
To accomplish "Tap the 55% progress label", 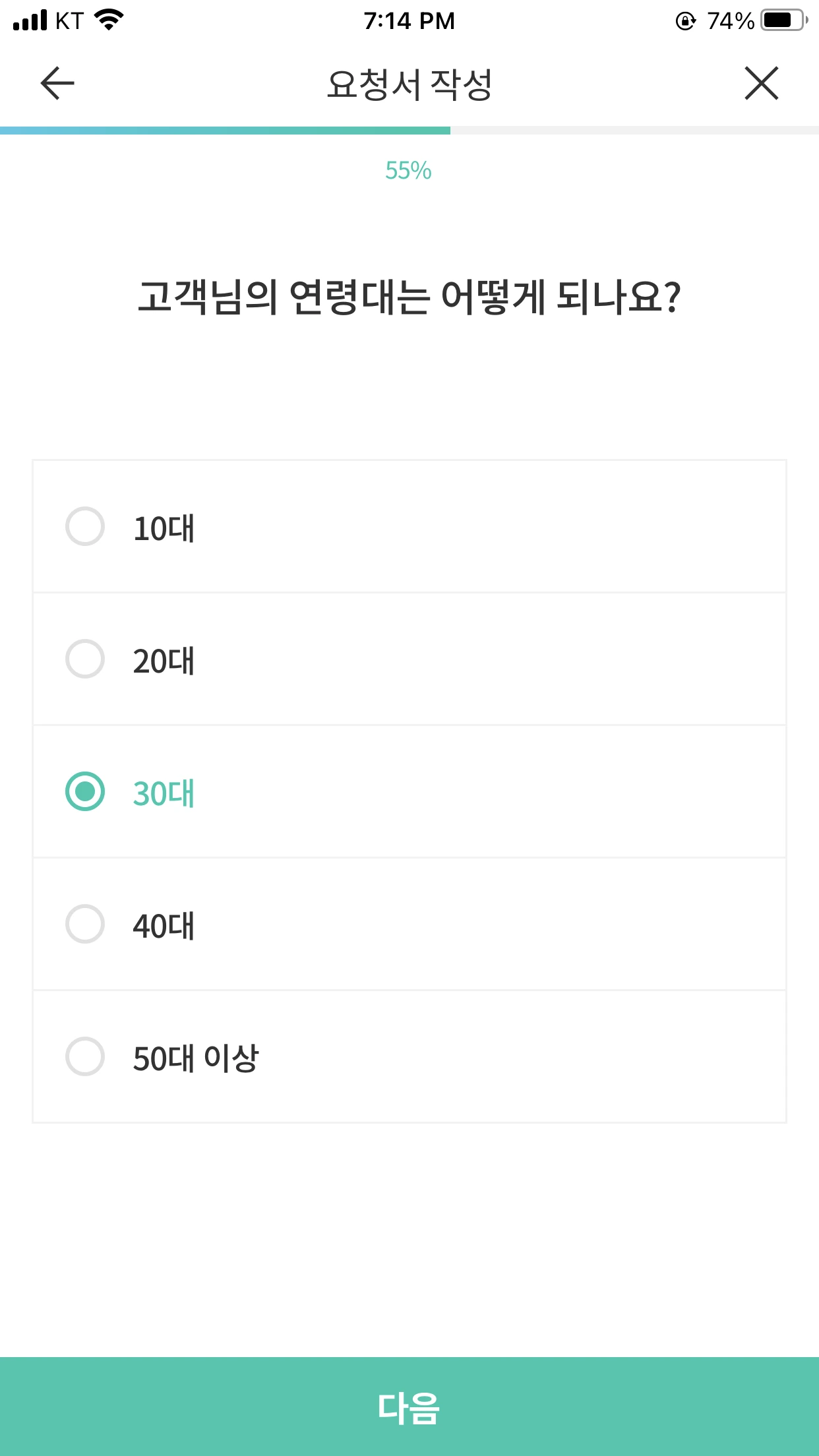I will pos(408,171).
